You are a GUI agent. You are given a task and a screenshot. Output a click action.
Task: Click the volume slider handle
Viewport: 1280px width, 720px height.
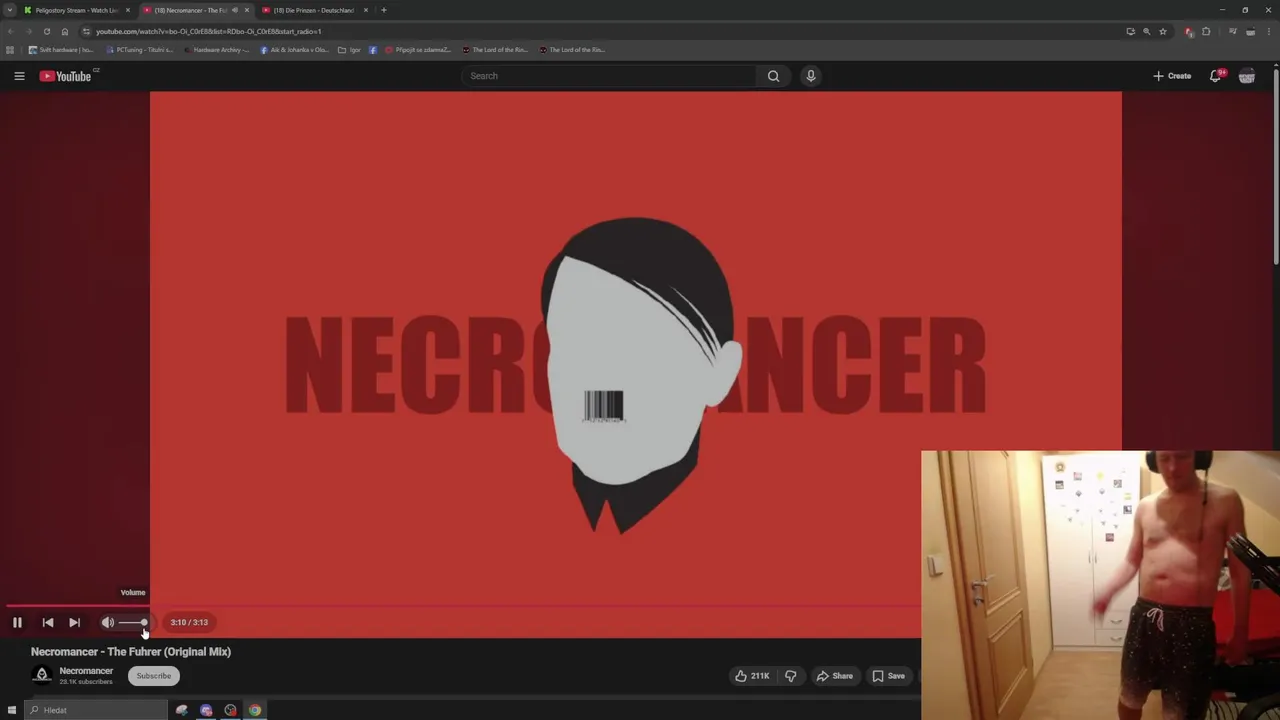coord(144,622)
